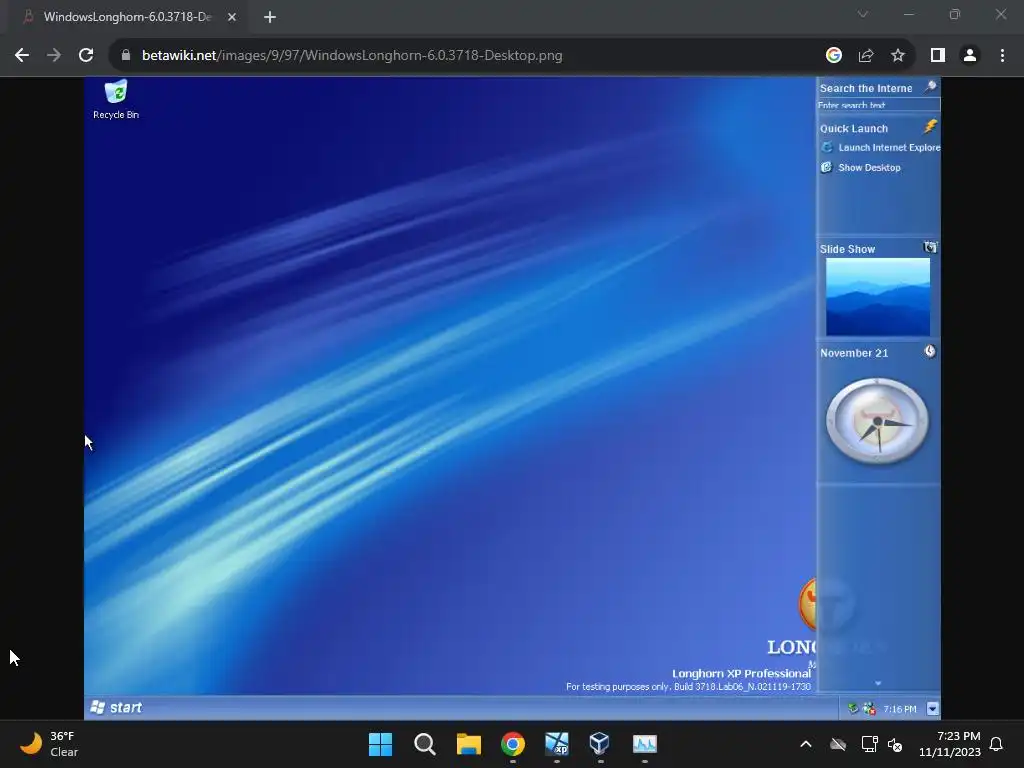Open Windows taskbar search

(424, 744)
